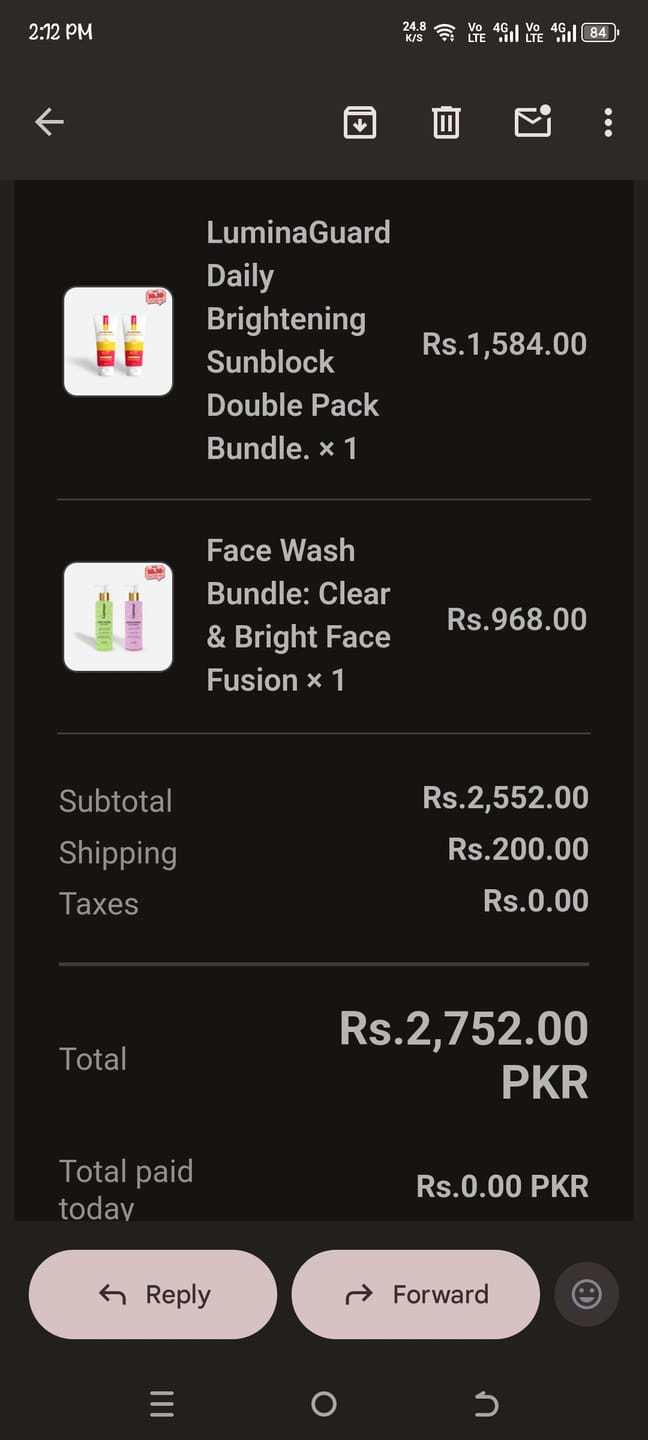
Task: Tap the back arrow to leave email
Action: (x=49, y=122)
